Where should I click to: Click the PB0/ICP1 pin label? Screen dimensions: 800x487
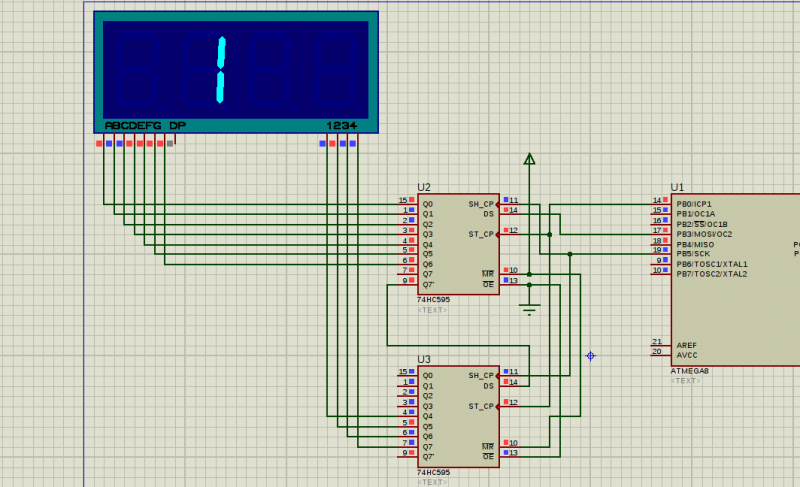coord(694,204)
